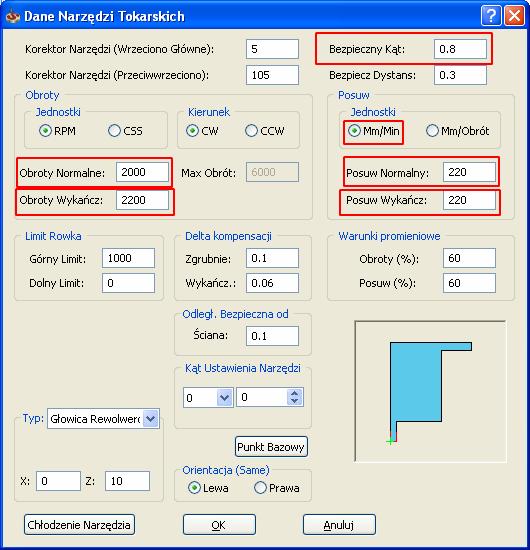
Task: Focus the Górny Limit field
Action: point(128,258)
